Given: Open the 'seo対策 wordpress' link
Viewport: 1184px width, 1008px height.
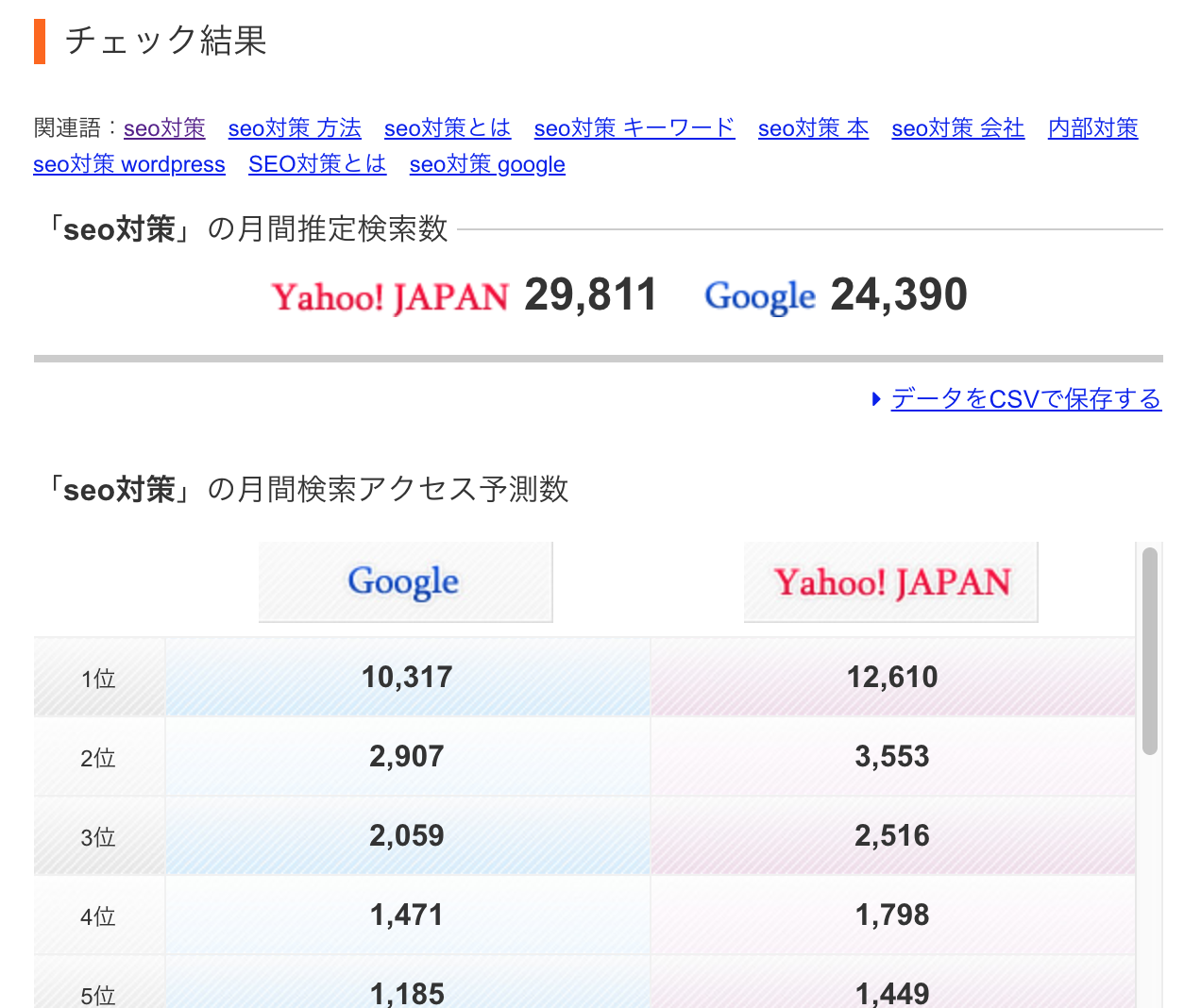Looking at the screenshot, I should [129, 164].
